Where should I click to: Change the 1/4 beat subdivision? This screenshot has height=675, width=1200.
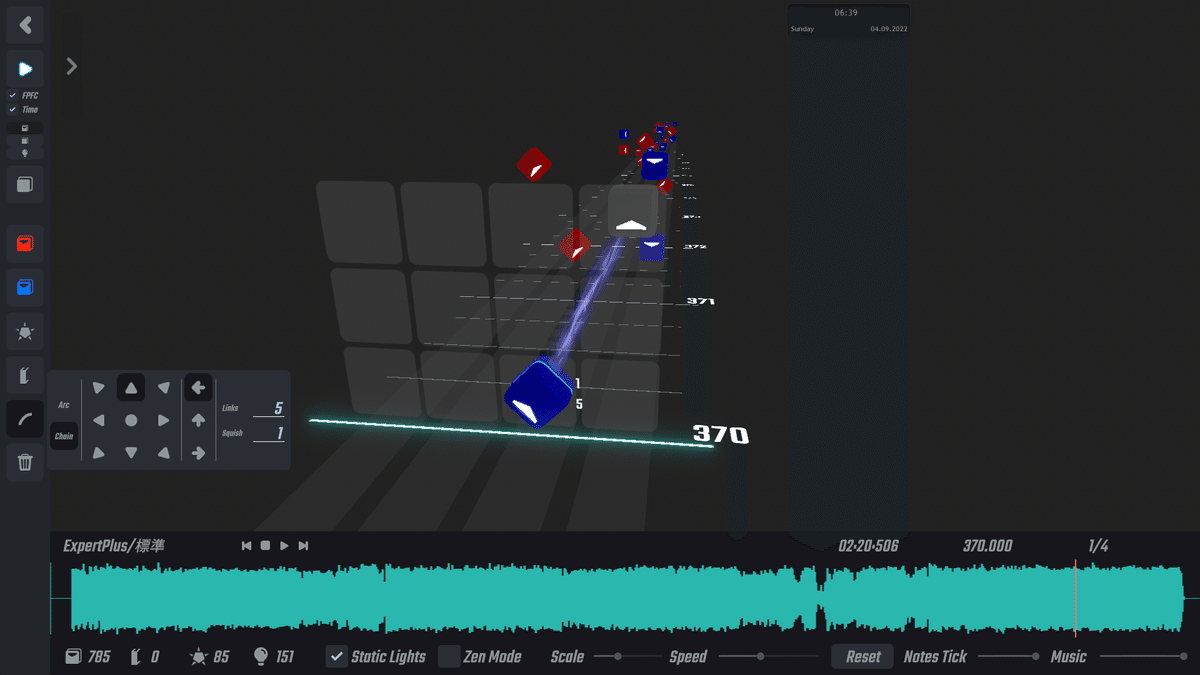coord(1098,546)
